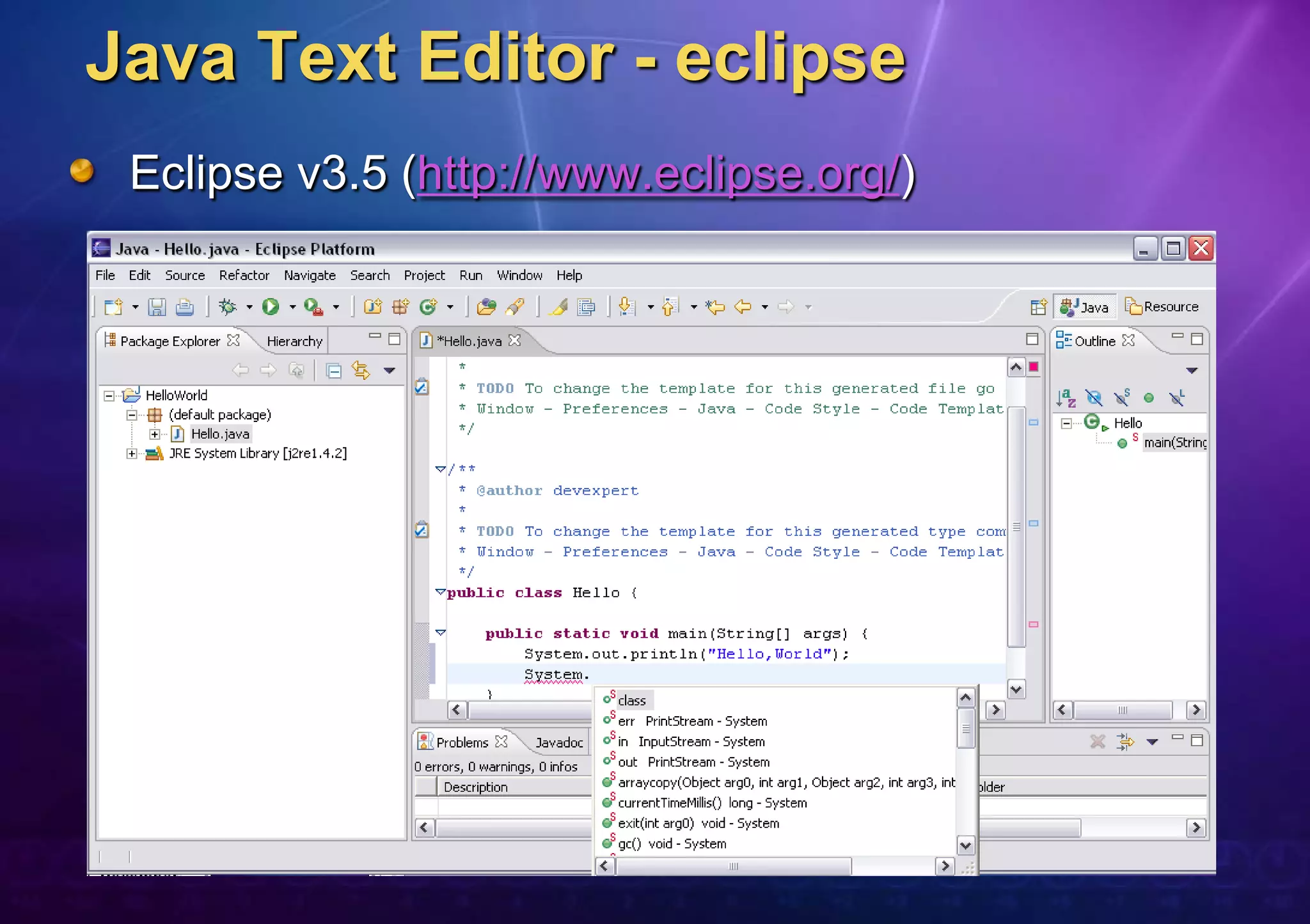
Task: Click the Previous Annotation arrow icon
Action: (670, 307)
